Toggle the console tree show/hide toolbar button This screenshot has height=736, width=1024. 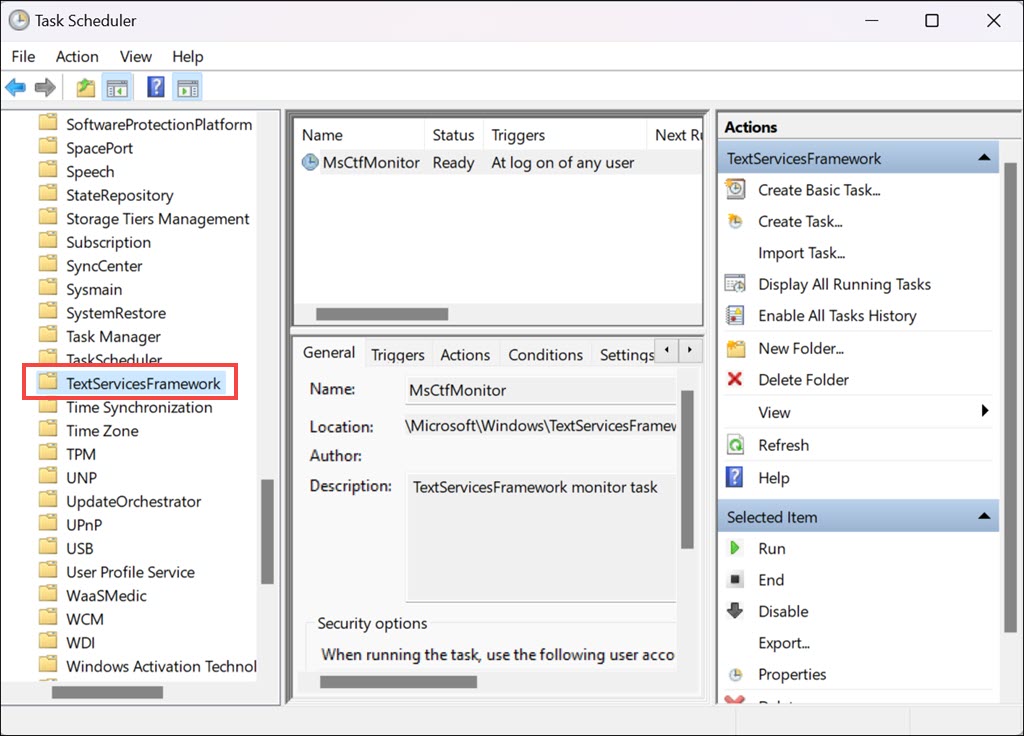click(x=116, y=87)
